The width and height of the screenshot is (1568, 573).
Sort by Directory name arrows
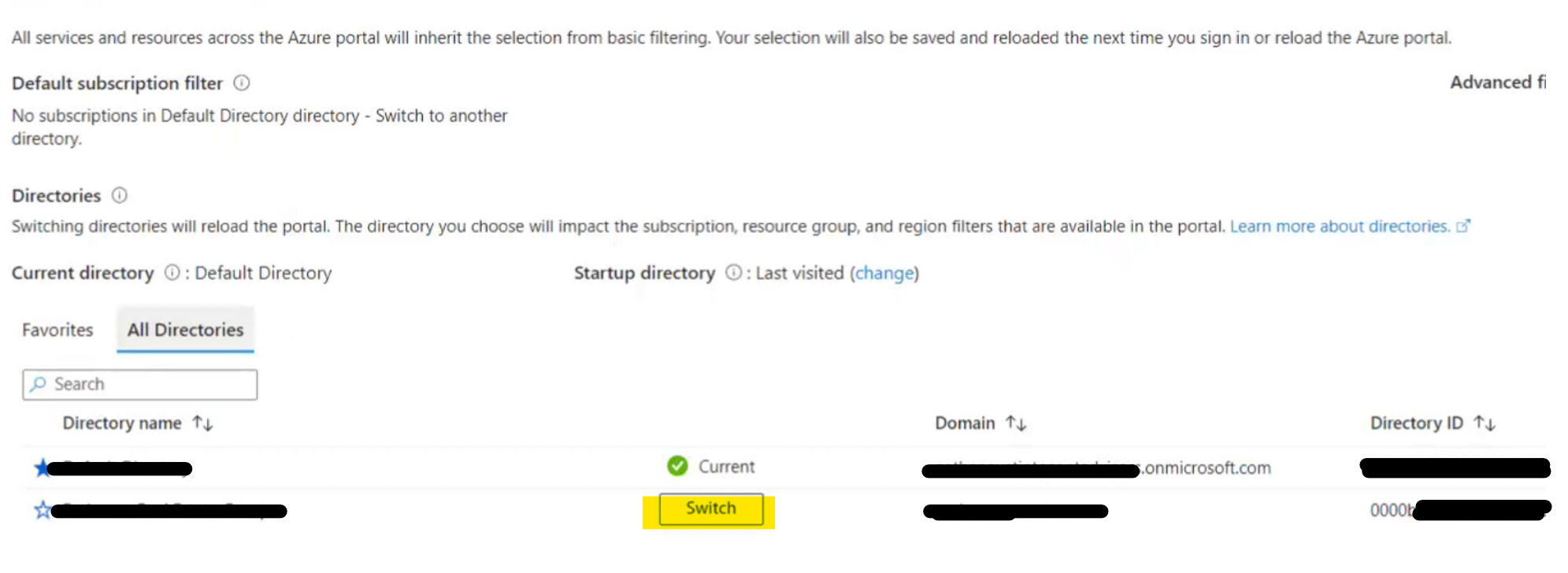pos(202,423)
